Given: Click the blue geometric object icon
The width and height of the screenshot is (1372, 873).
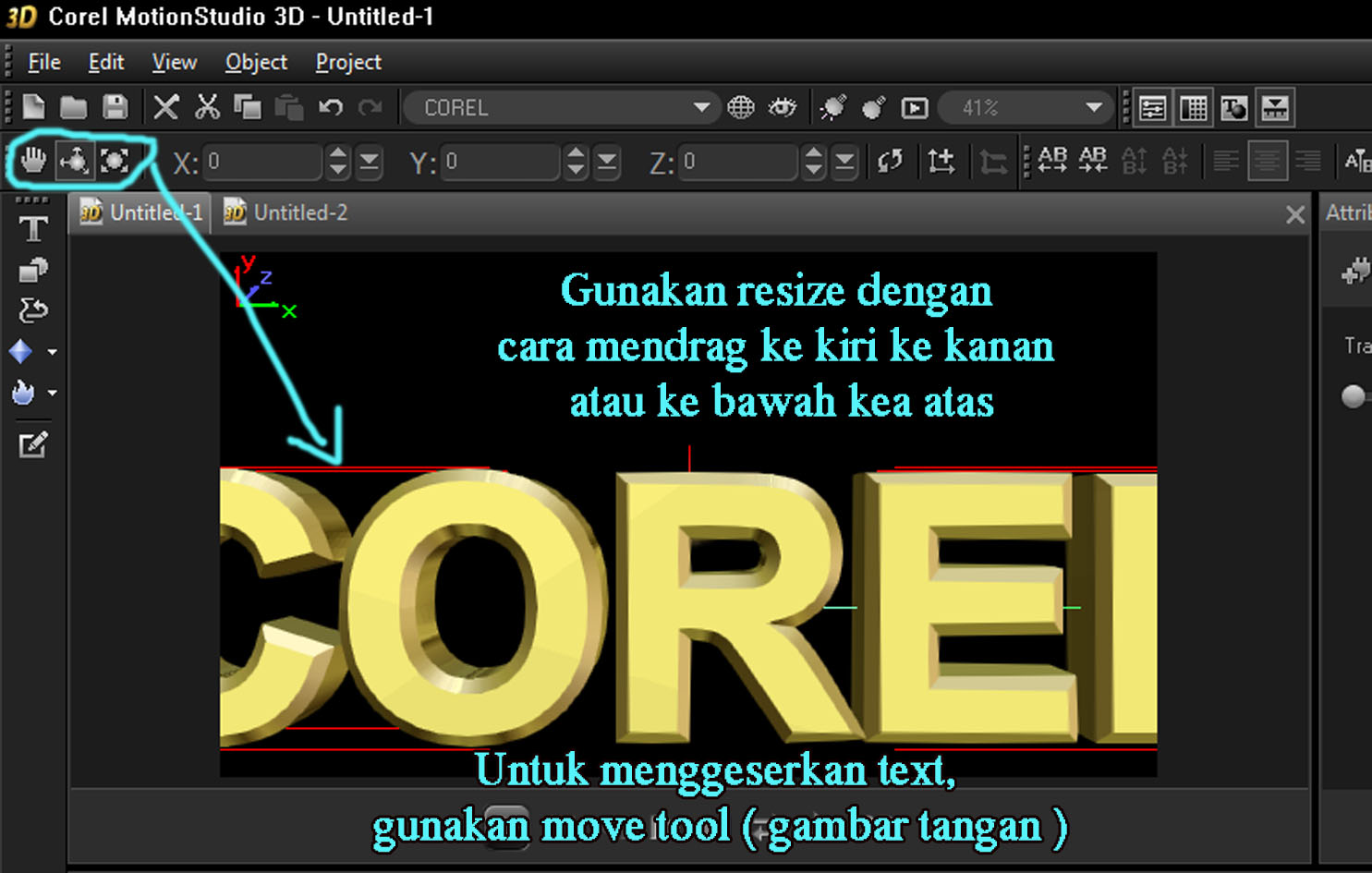Looking at the screenshot, I should pos(21,352).
